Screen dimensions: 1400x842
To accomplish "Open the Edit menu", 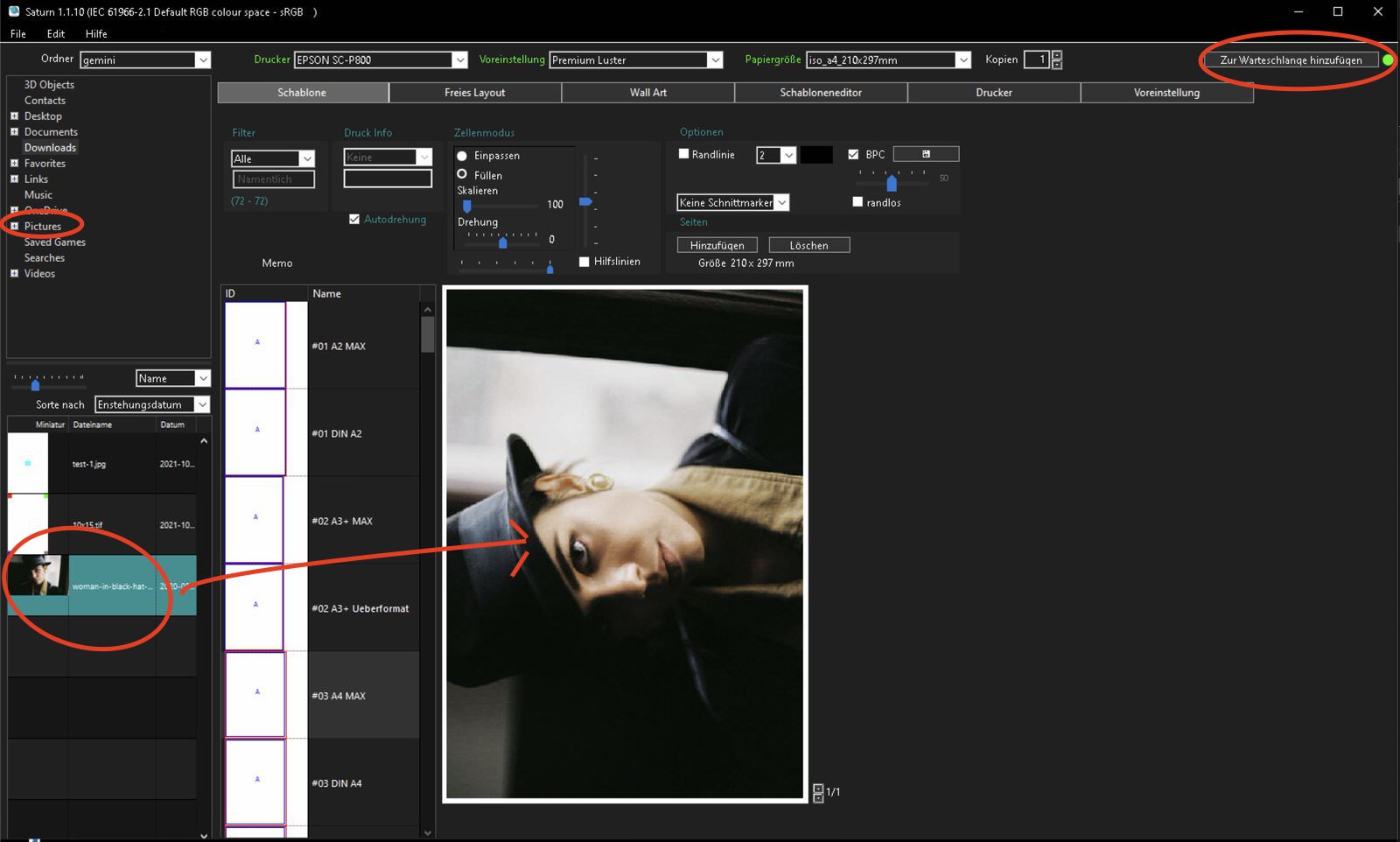I will pyautogui.click(x=56, y=33).
